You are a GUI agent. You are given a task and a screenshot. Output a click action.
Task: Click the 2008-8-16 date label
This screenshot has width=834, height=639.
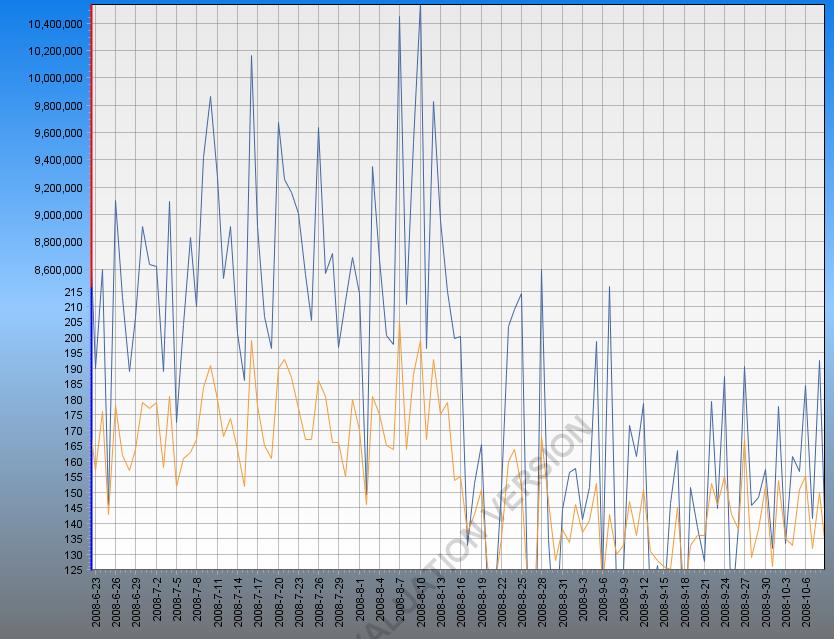(461, 600)
